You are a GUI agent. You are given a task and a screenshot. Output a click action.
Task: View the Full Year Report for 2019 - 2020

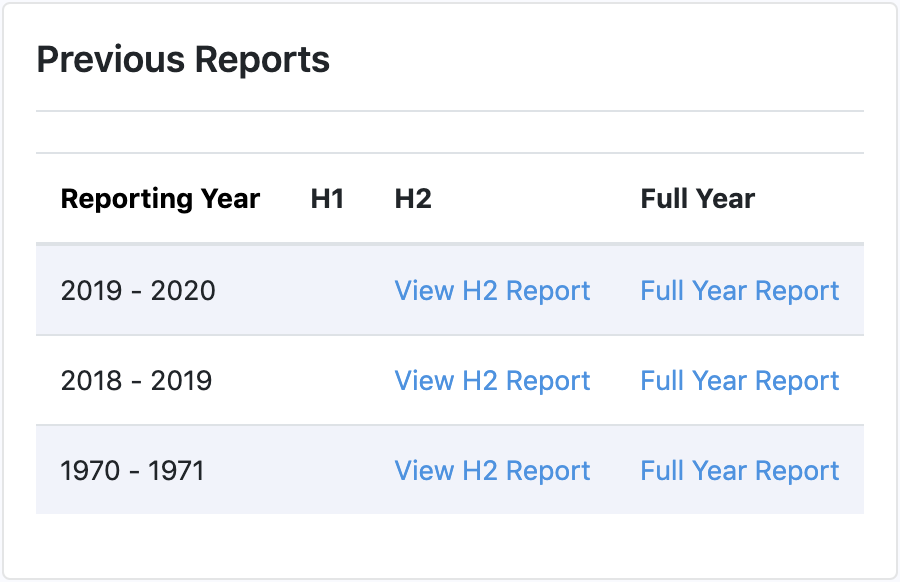click(x=739, y=291)
